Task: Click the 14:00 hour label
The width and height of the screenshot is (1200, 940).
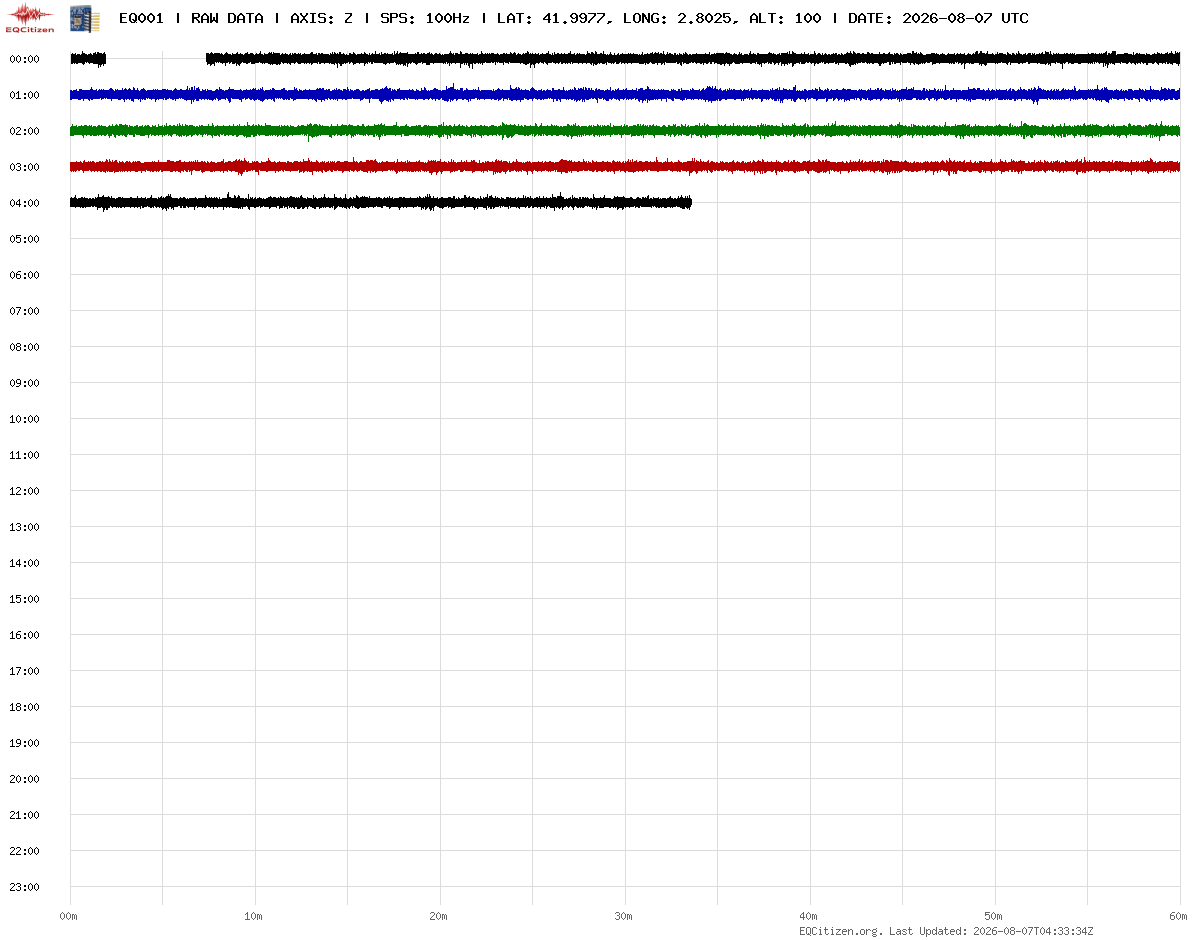Action: (x=24, y=563)
